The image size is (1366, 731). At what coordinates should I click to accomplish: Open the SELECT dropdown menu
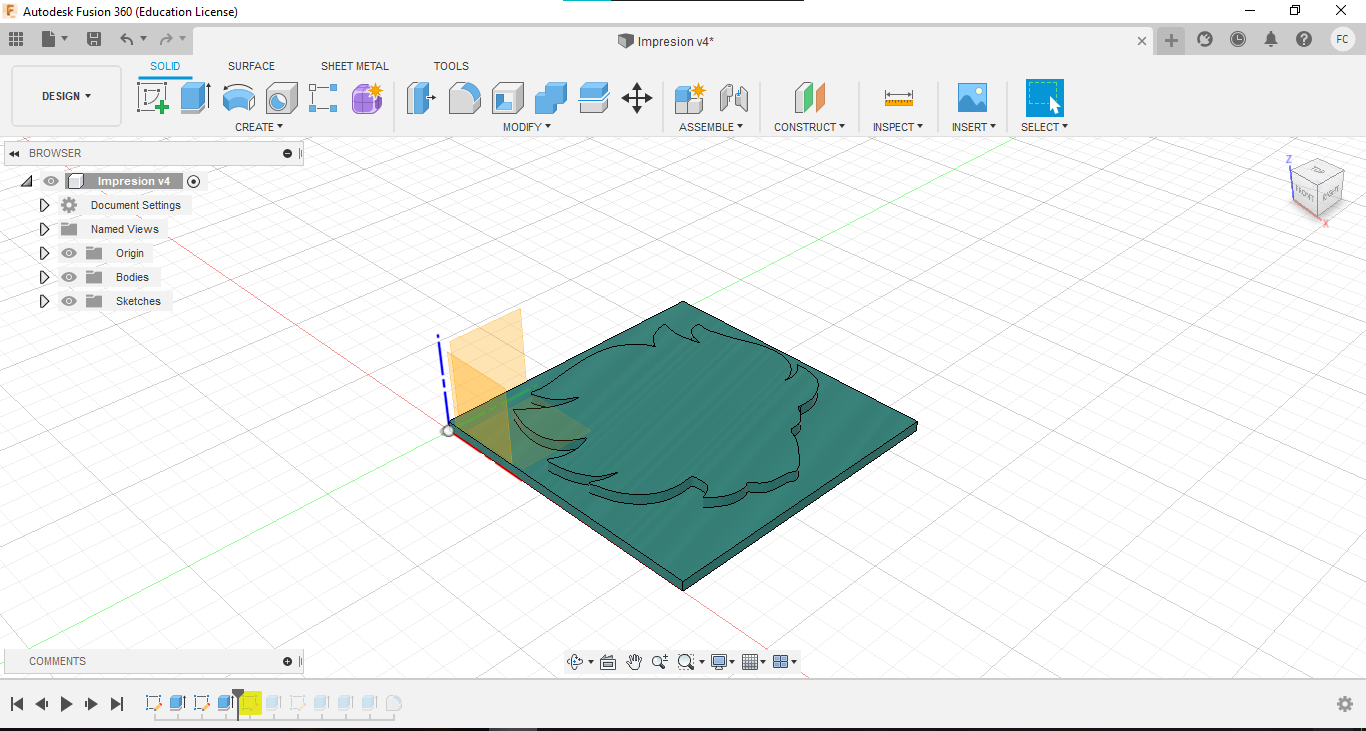click(x=1044, y=127)
